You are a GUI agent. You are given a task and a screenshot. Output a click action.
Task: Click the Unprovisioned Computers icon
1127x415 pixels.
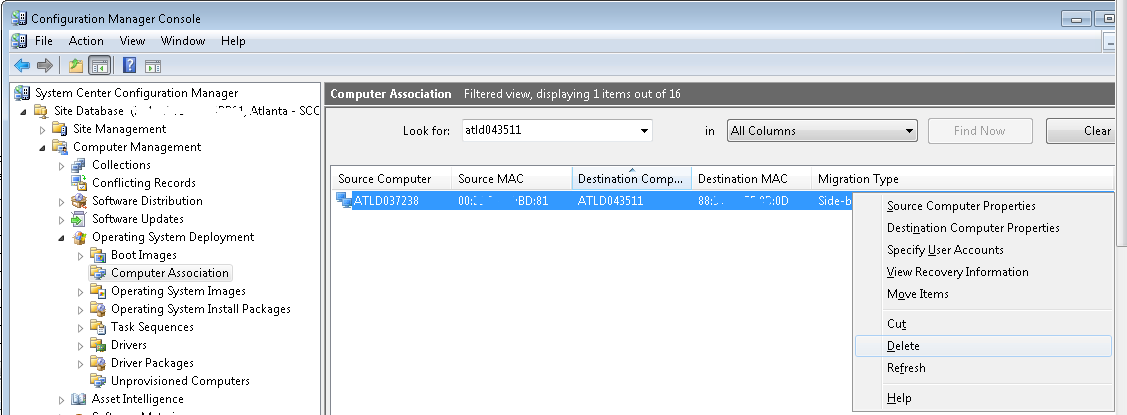(x=98, y=380)
